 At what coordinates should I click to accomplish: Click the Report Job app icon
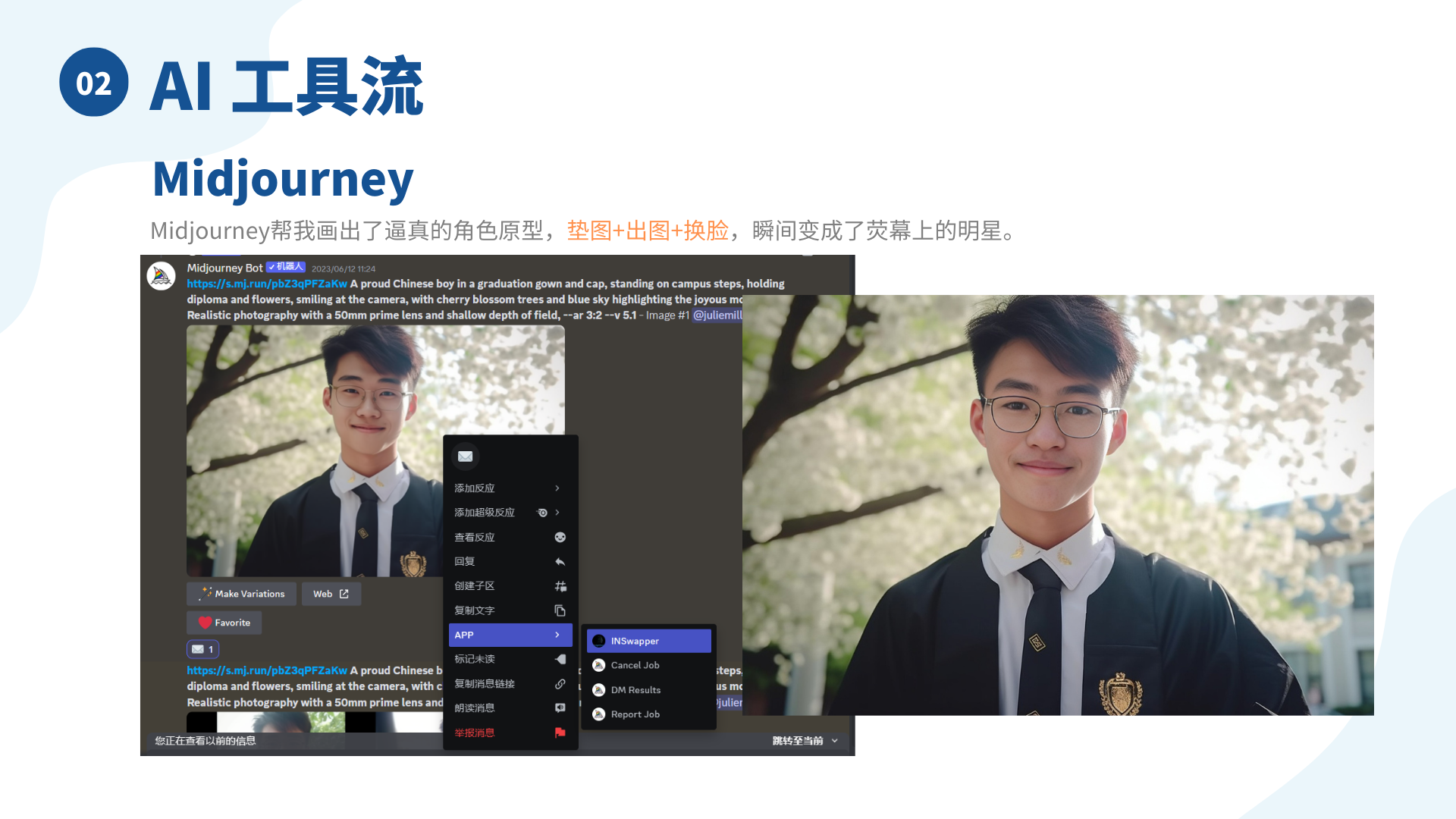click(x=598, y=714)
